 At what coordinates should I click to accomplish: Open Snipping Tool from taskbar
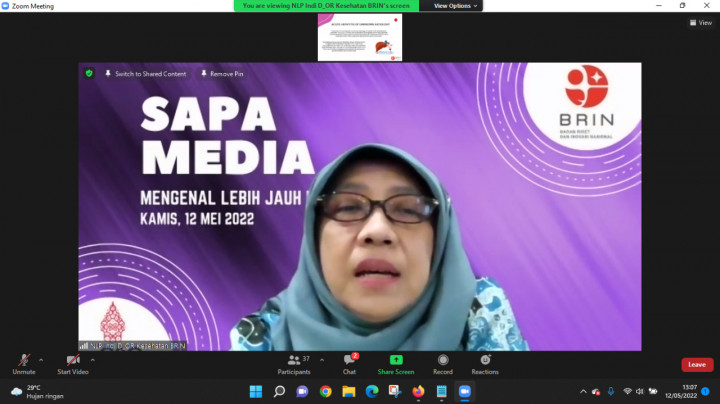click(395, 392)
